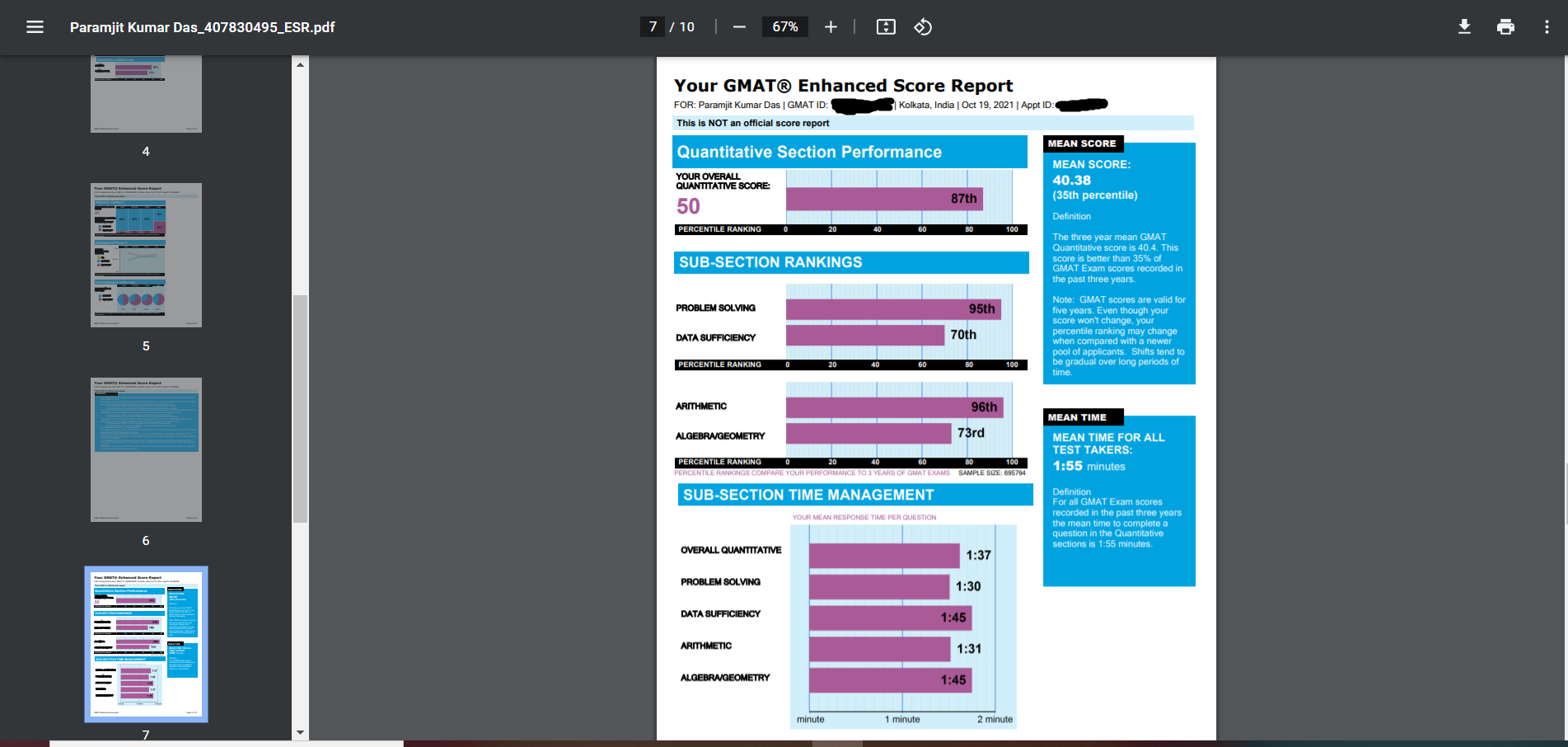Click the page number input showing 7

652,26
